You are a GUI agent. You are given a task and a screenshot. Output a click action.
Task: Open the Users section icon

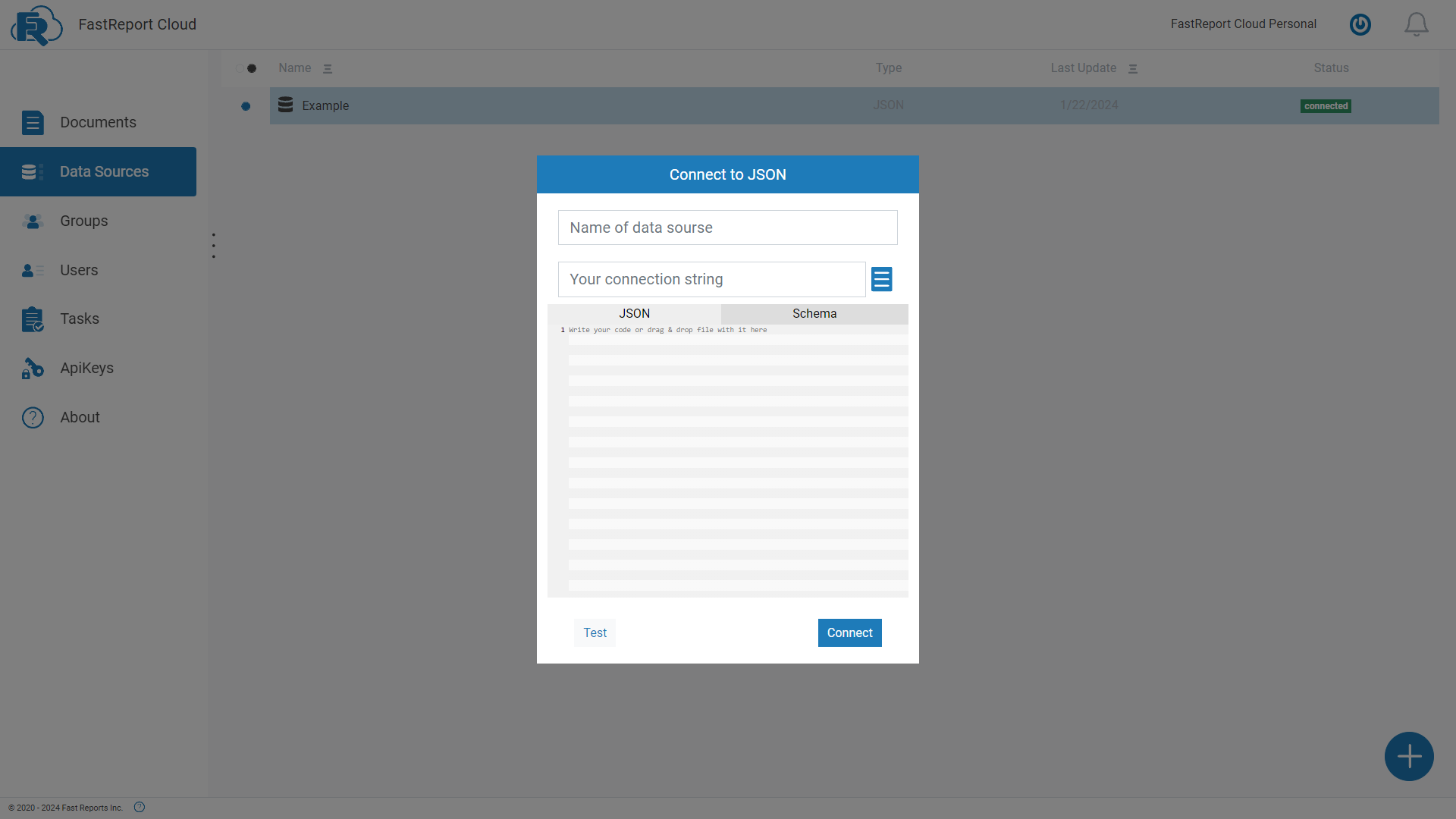30,270
